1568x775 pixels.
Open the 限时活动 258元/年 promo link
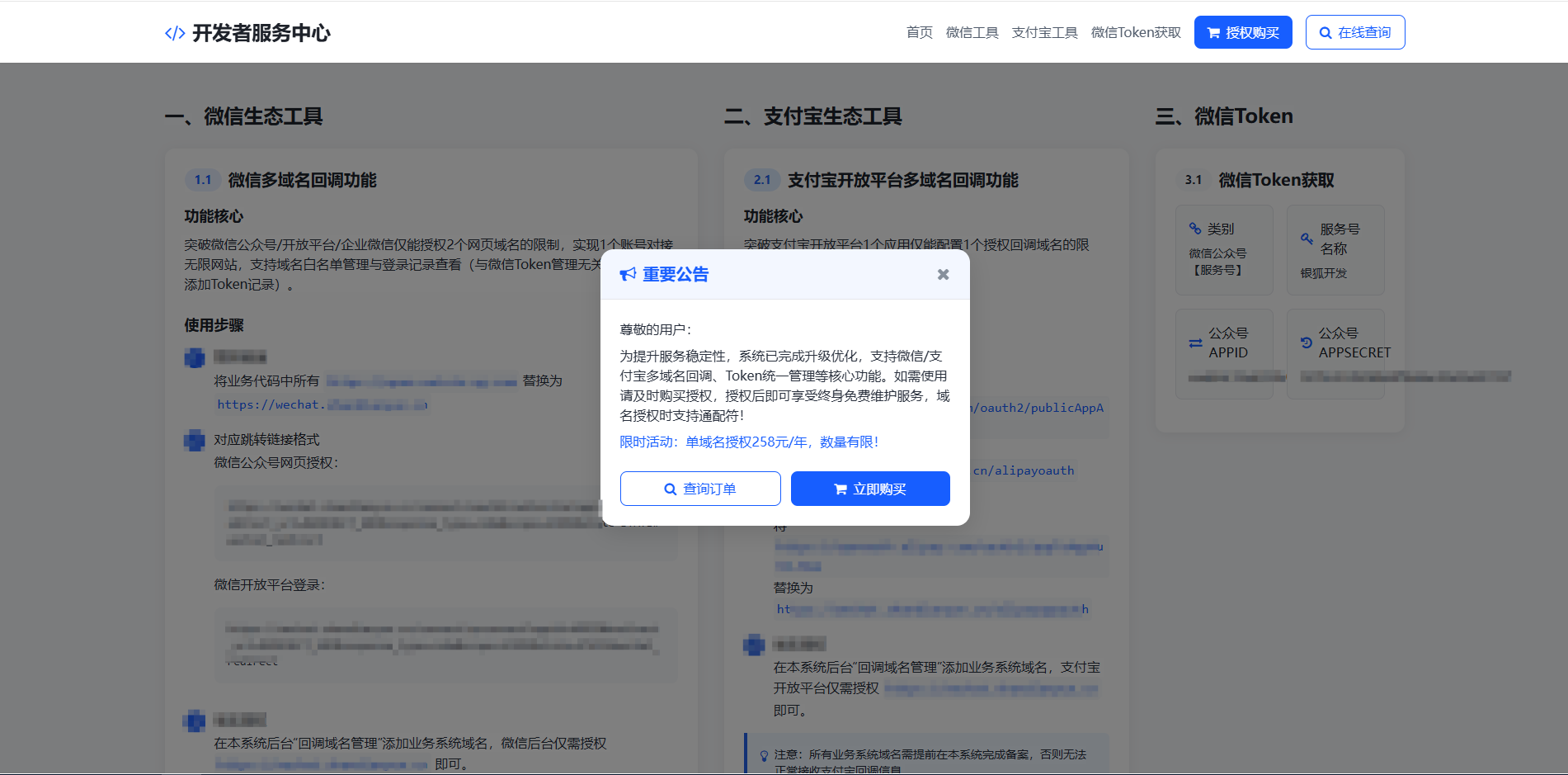(x=749, y=442)
